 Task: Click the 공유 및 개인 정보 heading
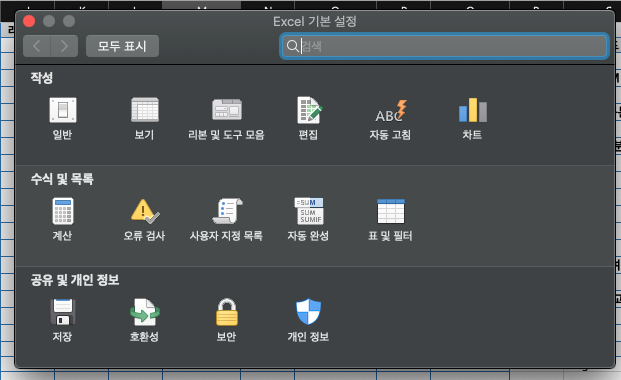point(75,280)
